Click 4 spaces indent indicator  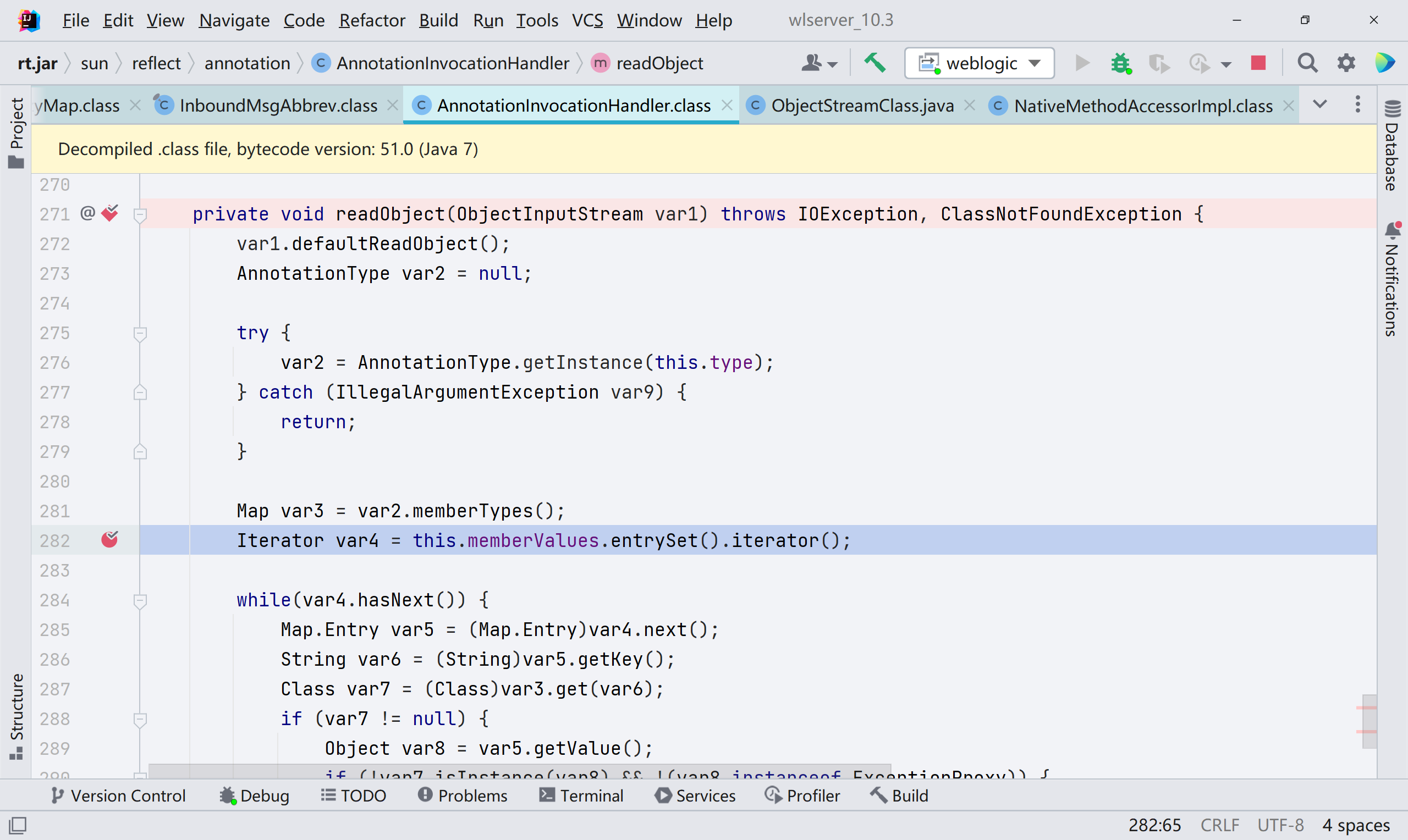click(x=1356, y=825)
